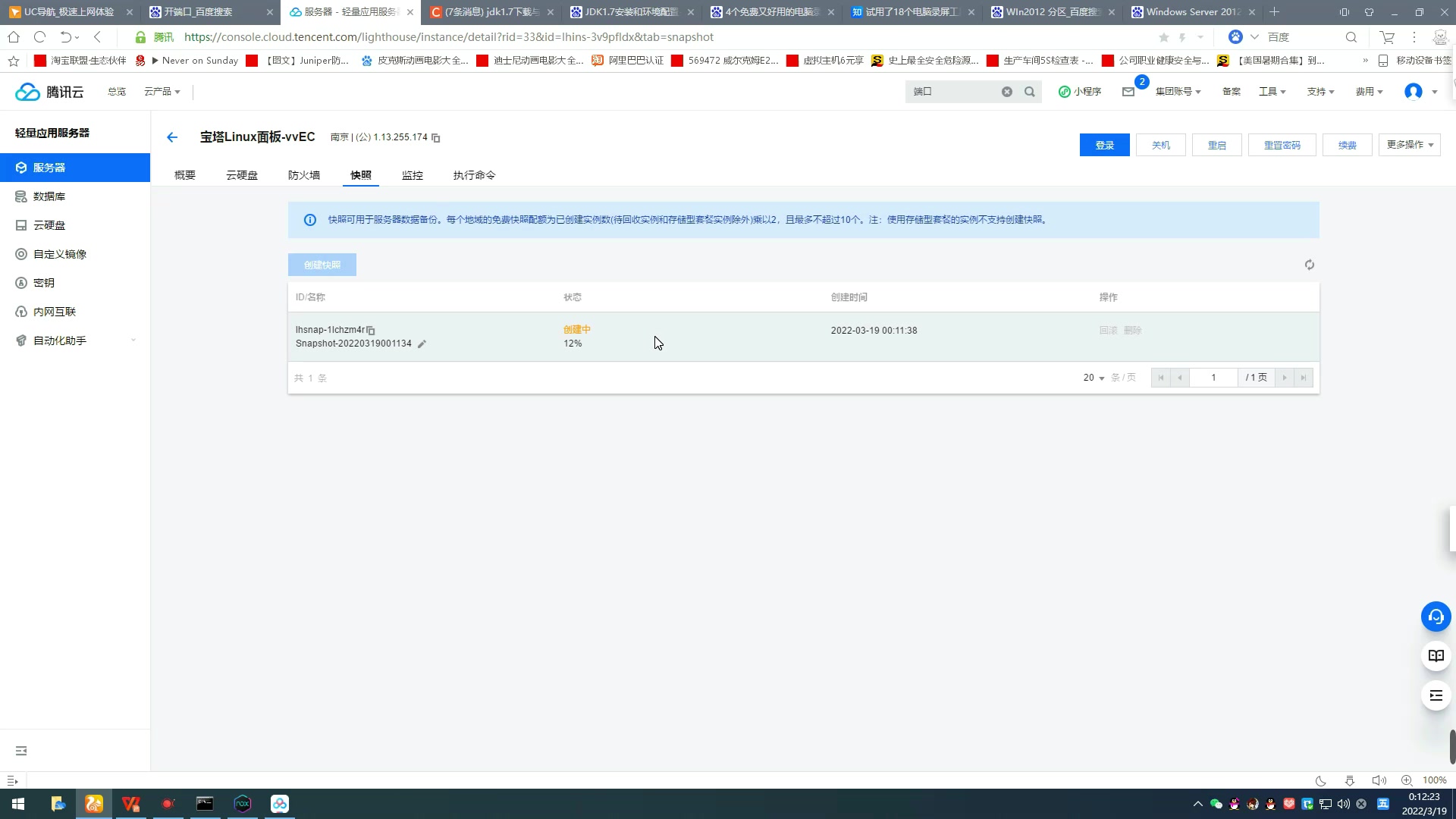Switch to JDK1.7安装和环境配置 browser tab
The height and width of the screenshot is (819, 1456).
(632, 12)
